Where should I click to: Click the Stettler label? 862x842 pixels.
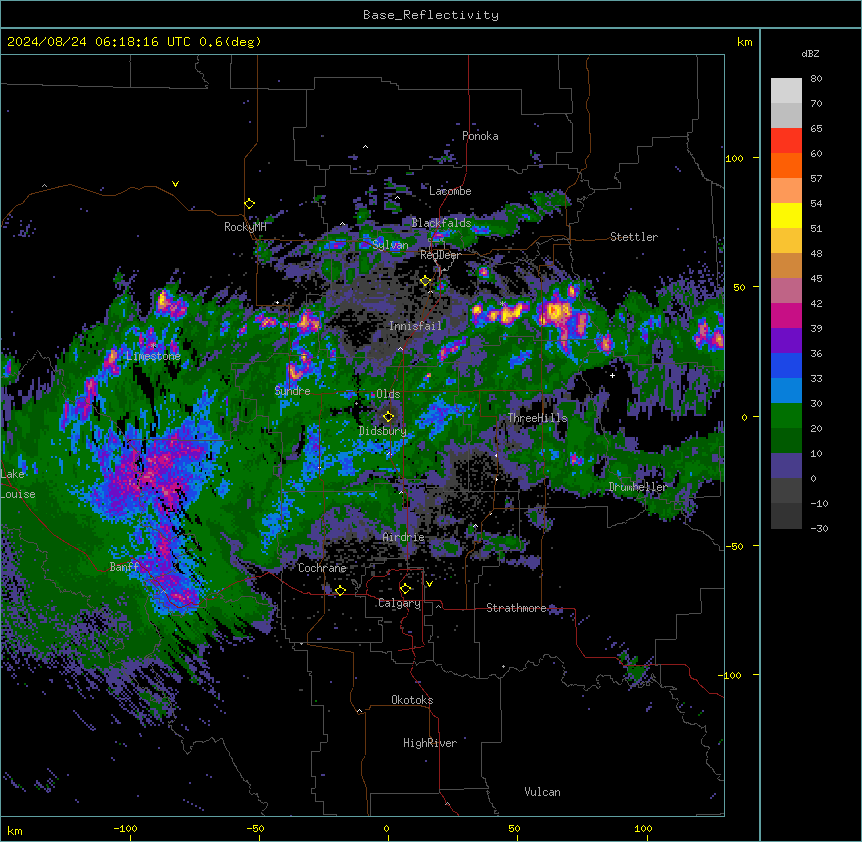[x=634, y=237]
